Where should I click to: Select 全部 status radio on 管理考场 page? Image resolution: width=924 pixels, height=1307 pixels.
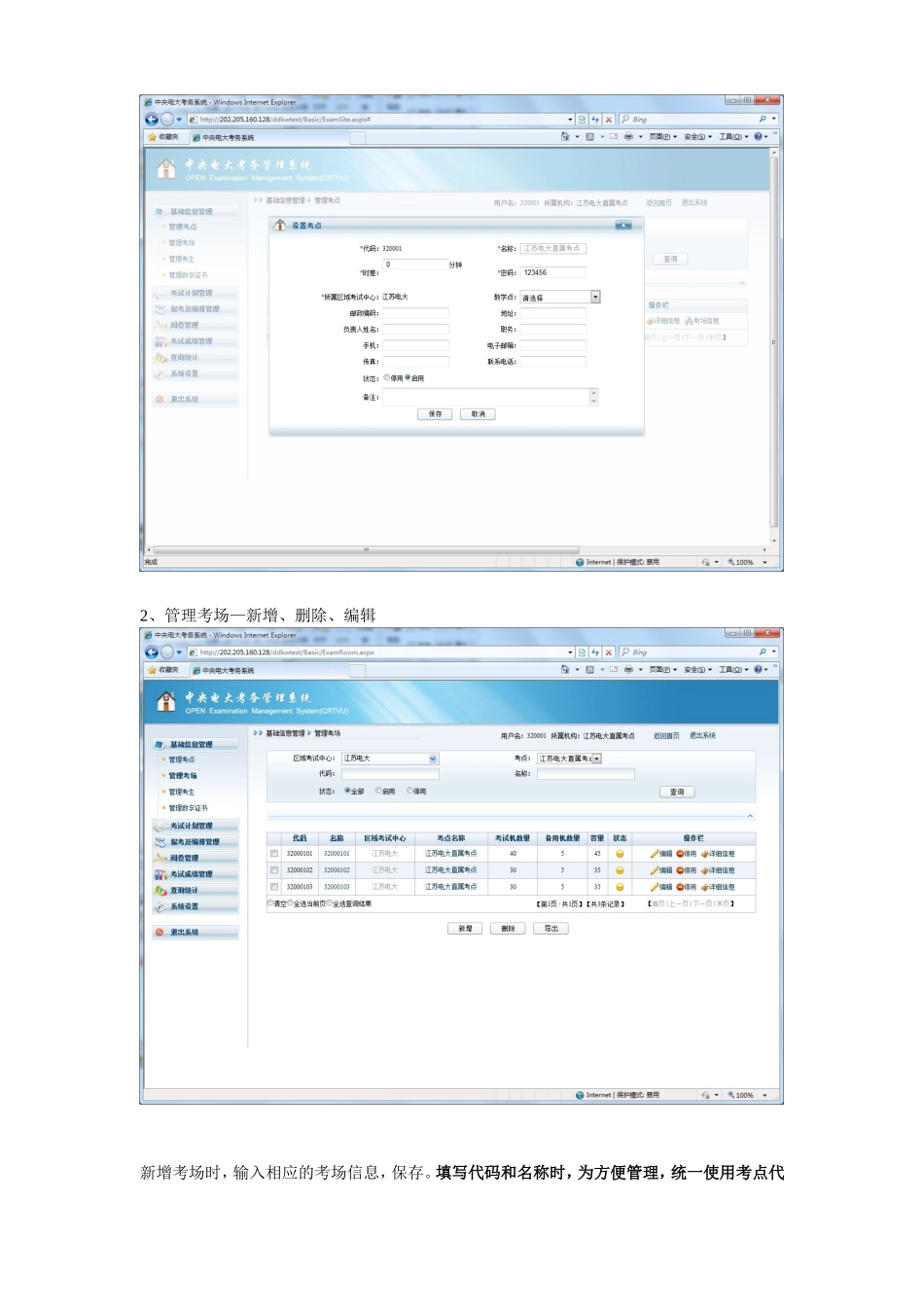[347, 792]
